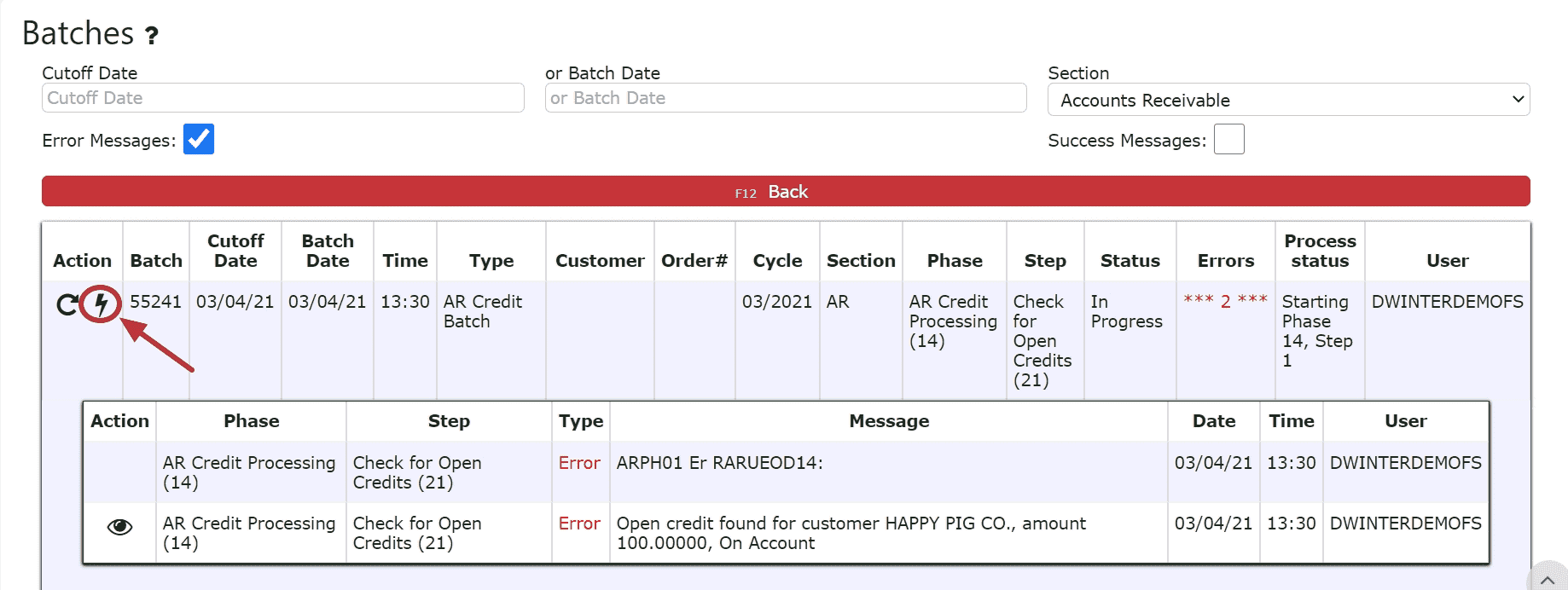Enable the Success Messages checkbox
Viewport: 1568px width, 590px height.
coord(1229,139)
